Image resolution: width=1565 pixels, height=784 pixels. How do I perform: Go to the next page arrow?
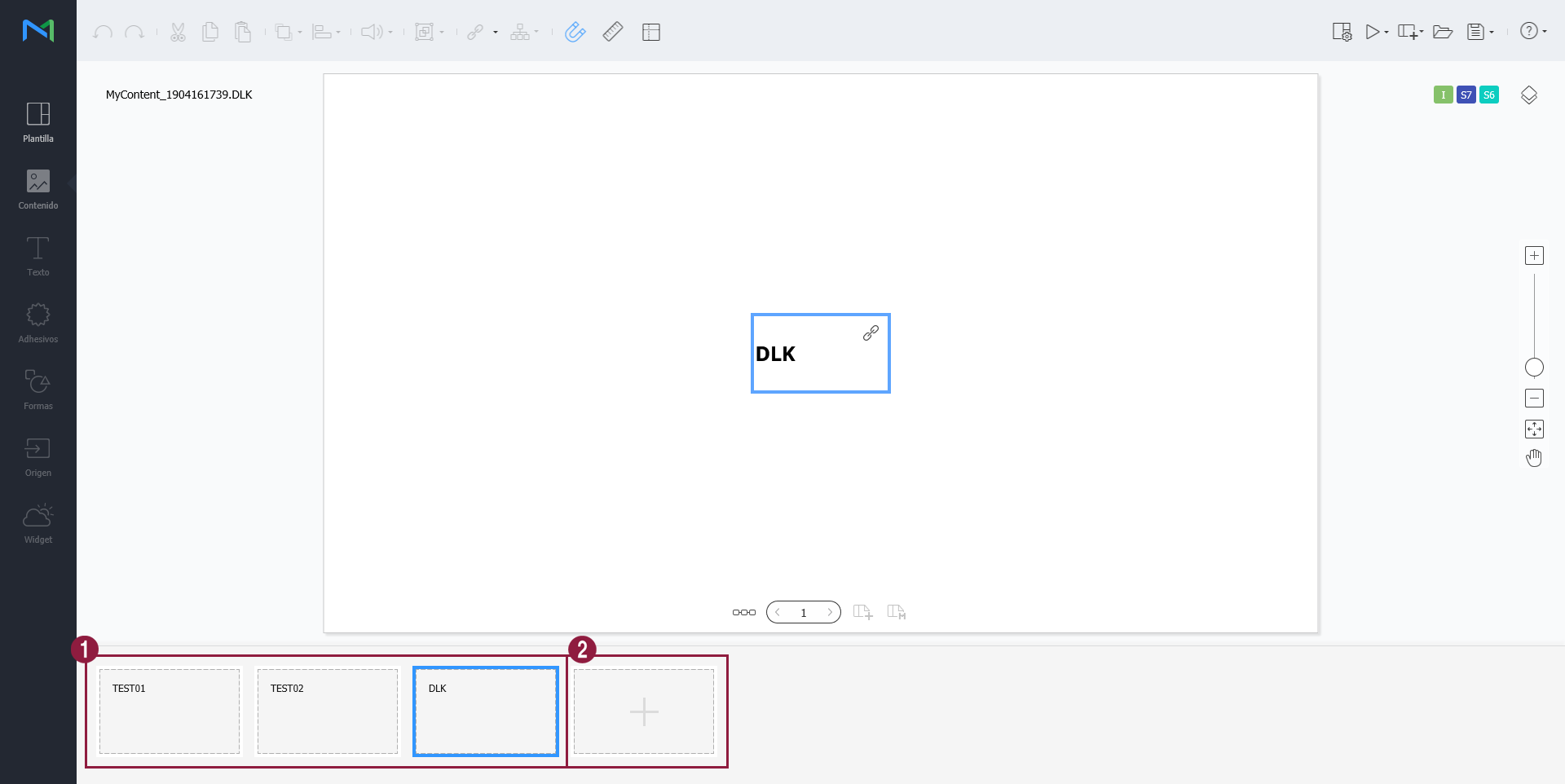830,612
